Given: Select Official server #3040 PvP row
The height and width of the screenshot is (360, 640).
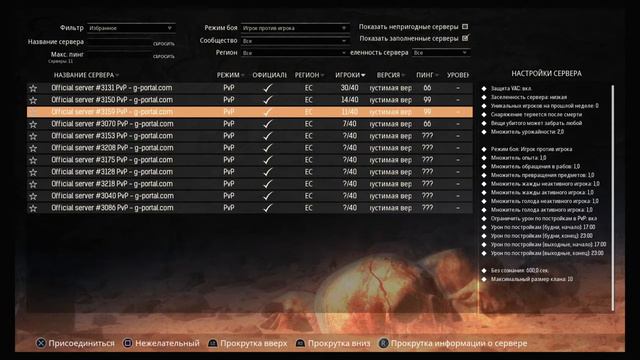Looking at the screenshot, I should point(250,196).
